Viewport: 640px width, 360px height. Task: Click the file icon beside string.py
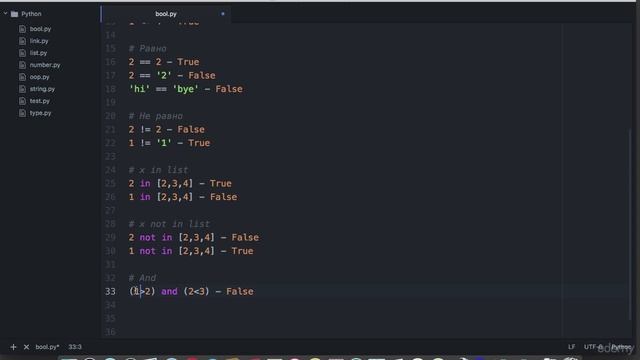pyautogui.click(x=22, y=89)
